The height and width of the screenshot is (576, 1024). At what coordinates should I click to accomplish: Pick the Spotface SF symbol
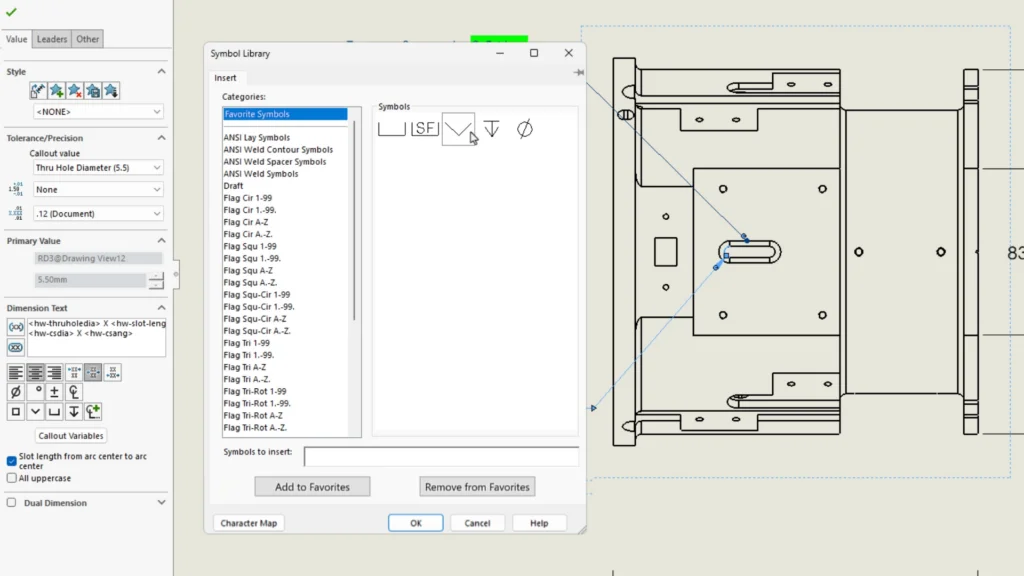click(425, 128)
